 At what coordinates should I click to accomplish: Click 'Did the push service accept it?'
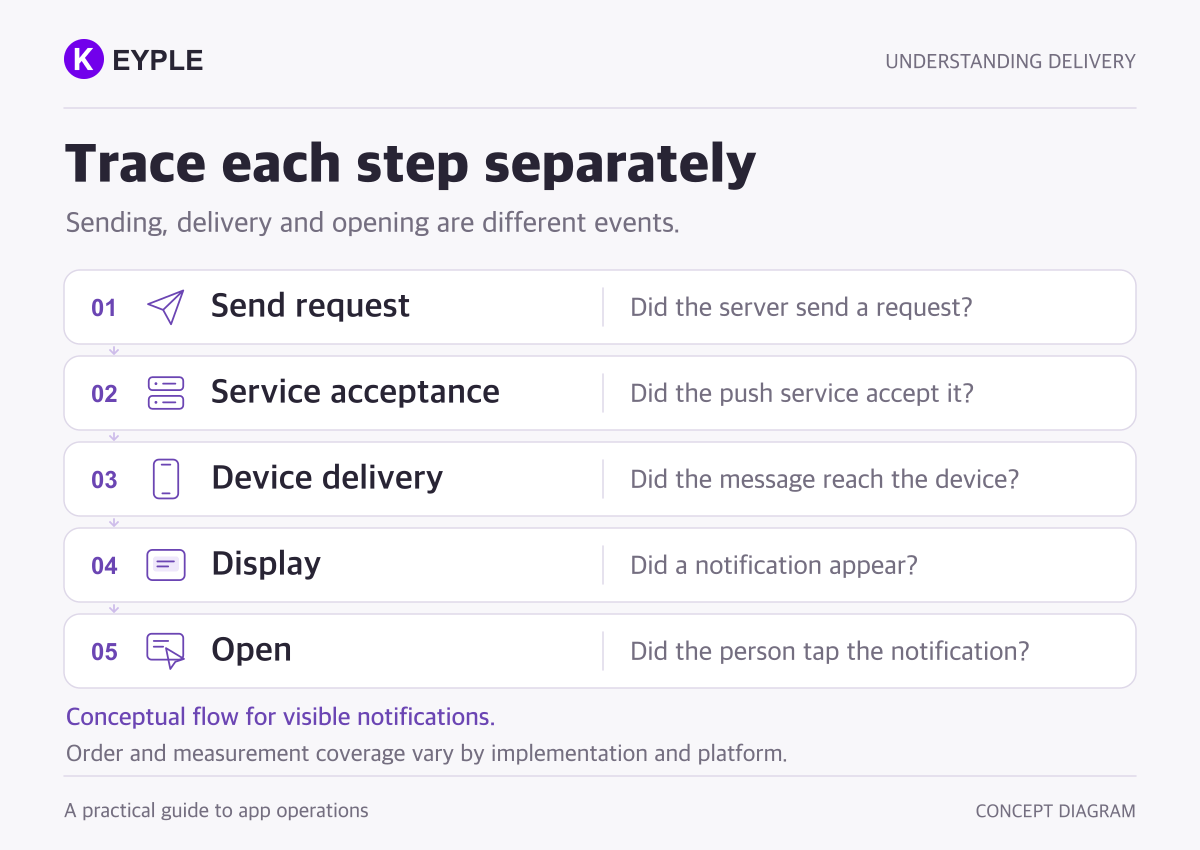(x=802, y=393)
